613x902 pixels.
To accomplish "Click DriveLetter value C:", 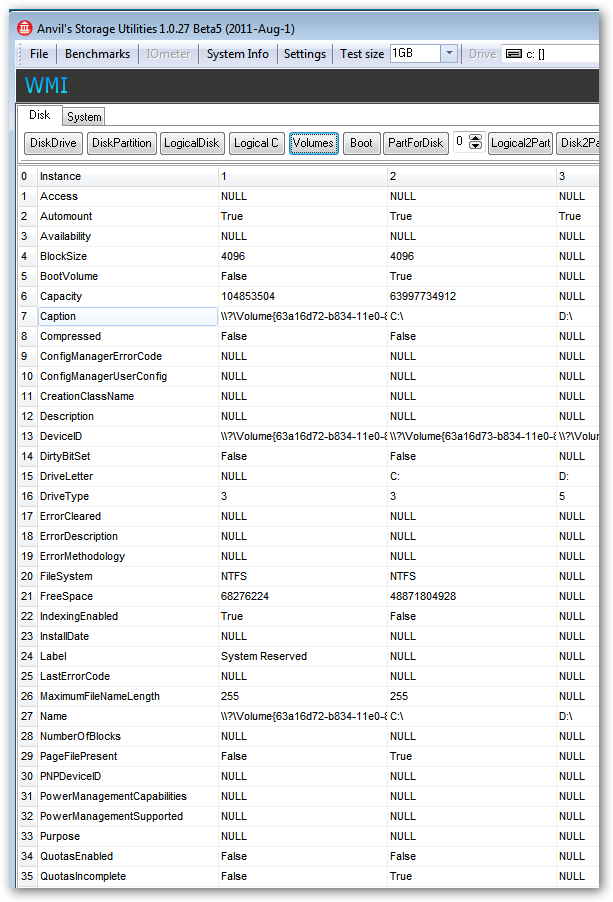I will [x=395, y=476].
